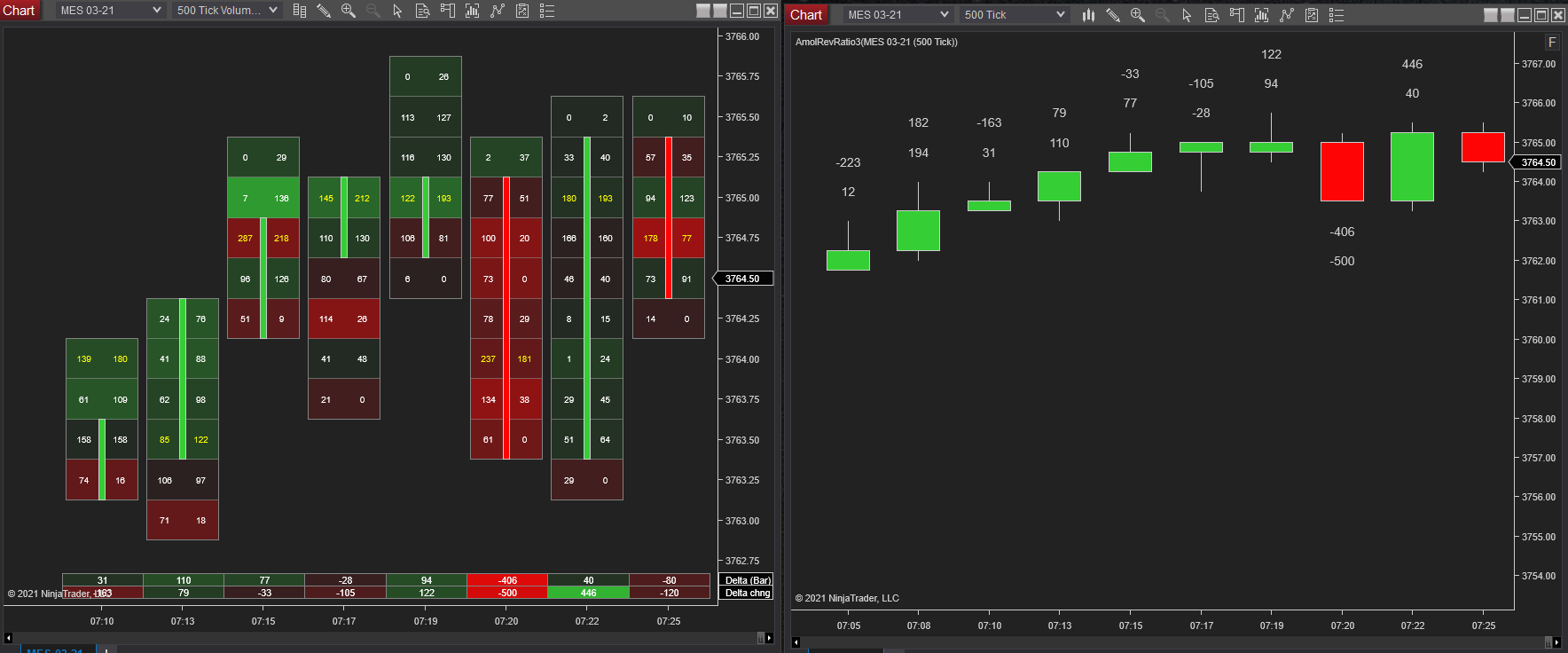Screen dimensions: 1568x653
Task: Click the -406 delta bar cell
Action: [x=507, y=580]
